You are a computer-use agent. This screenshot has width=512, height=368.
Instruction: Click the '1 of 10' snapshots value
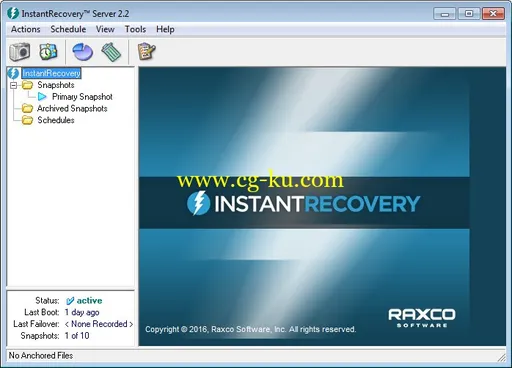pos(77,336)
